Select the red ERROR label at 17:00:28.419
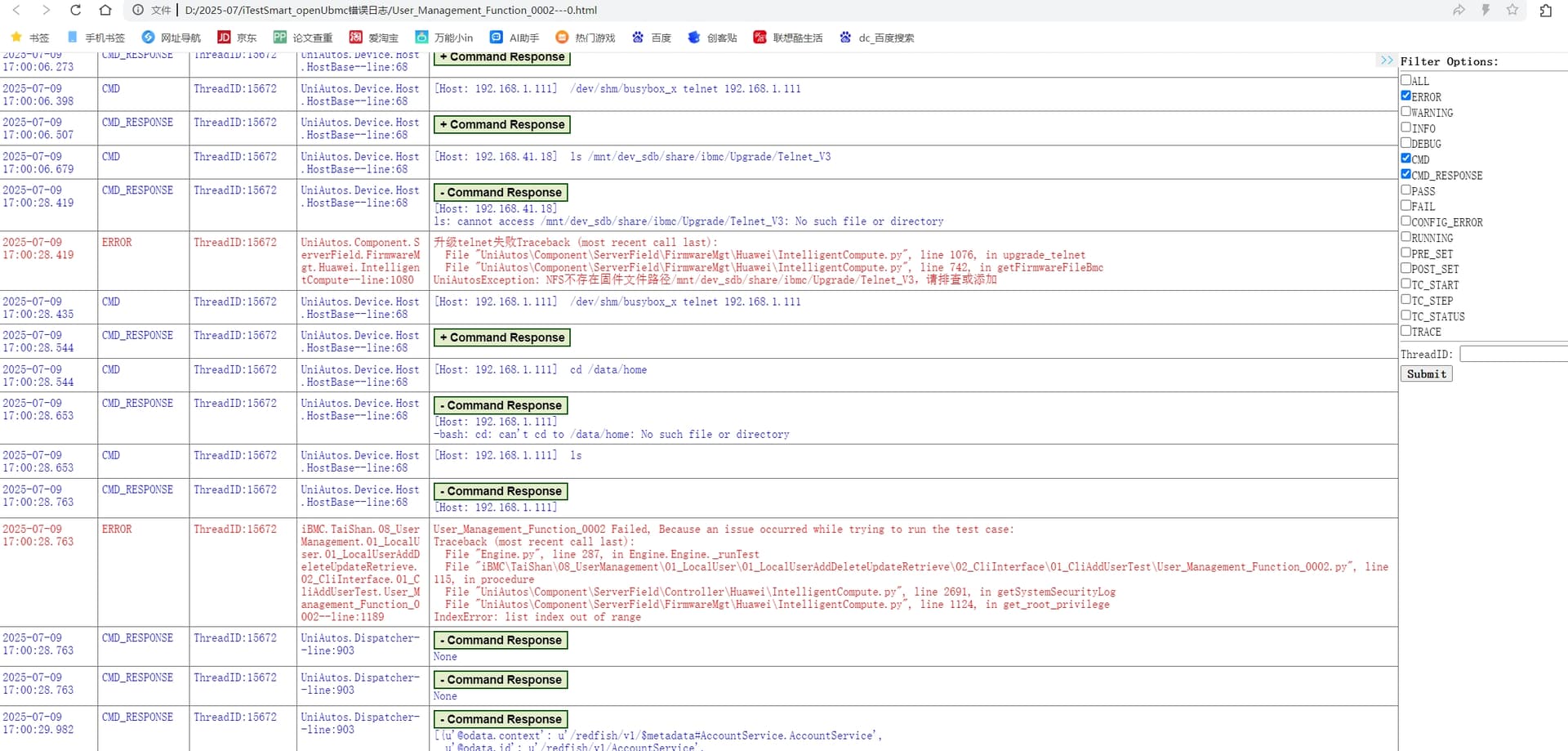The image size is (1568, 751). tap(117, 243)
